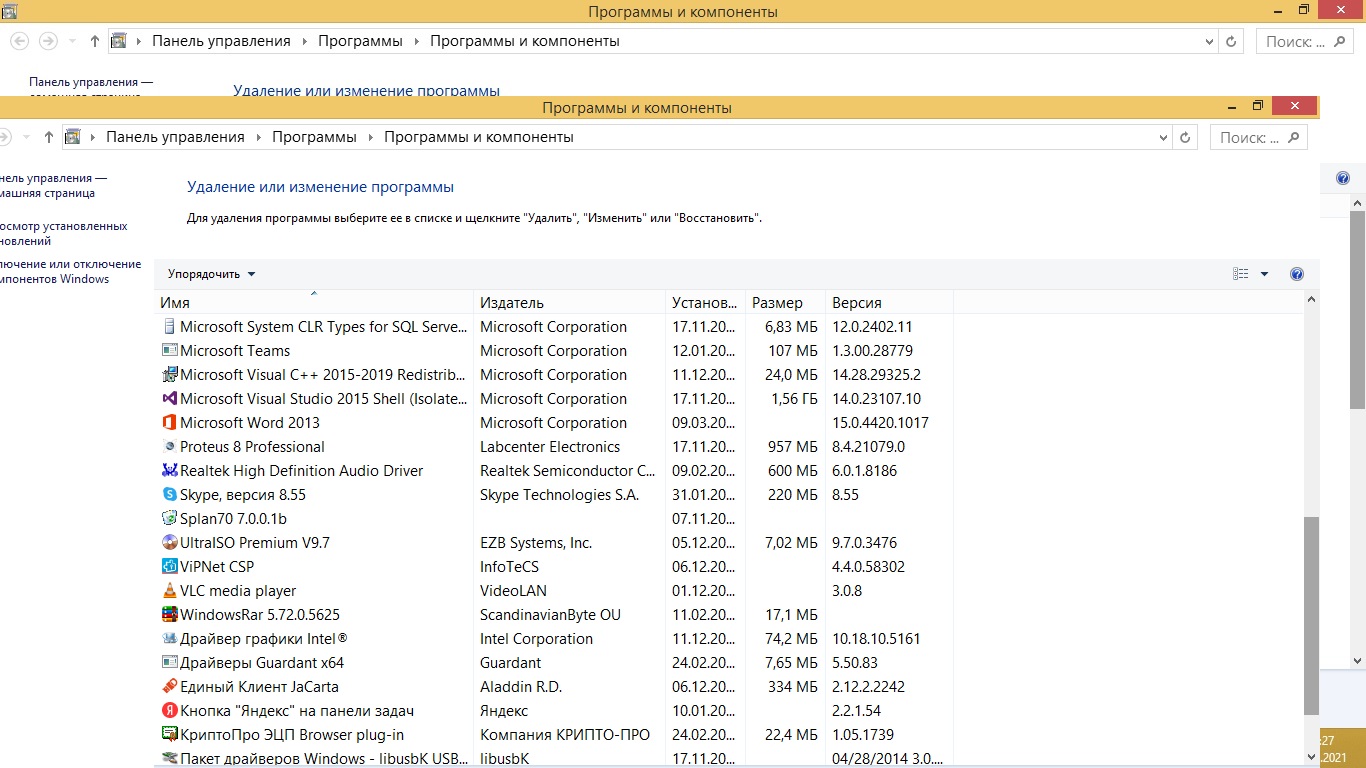This screenshot has width=1366, height=768.
Task: Click scroll down arrow of program list
Action: [1311, 757]
